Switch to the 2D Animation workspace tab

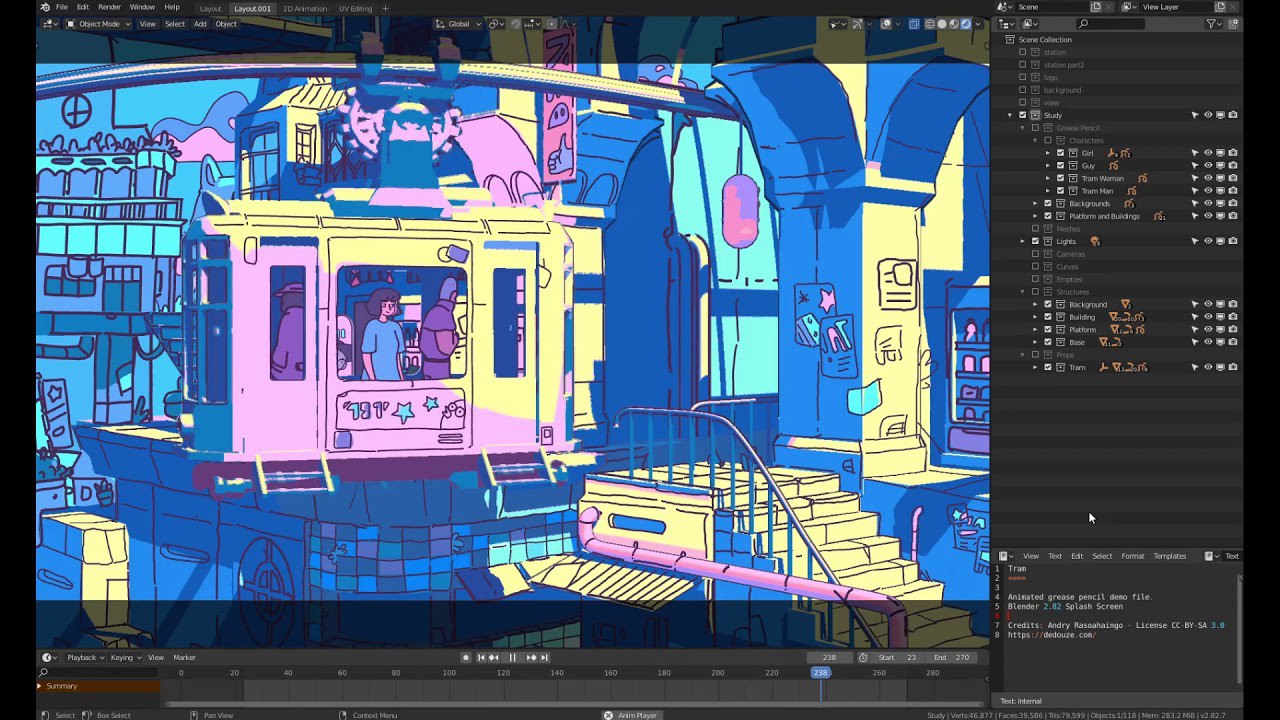click(304, 8)
